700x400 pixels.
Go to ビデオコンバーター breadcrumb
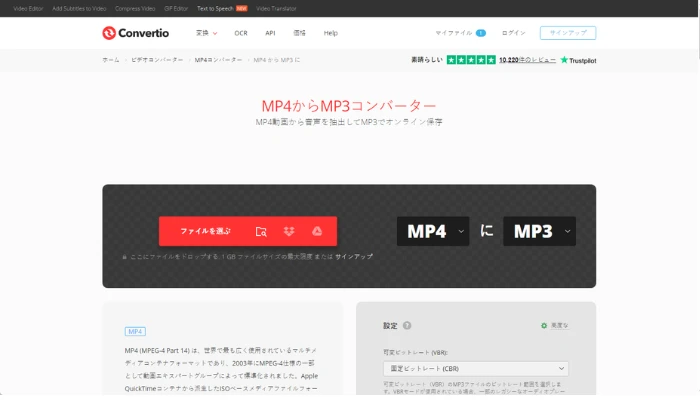pyautogui.click(x=157, y=60)
